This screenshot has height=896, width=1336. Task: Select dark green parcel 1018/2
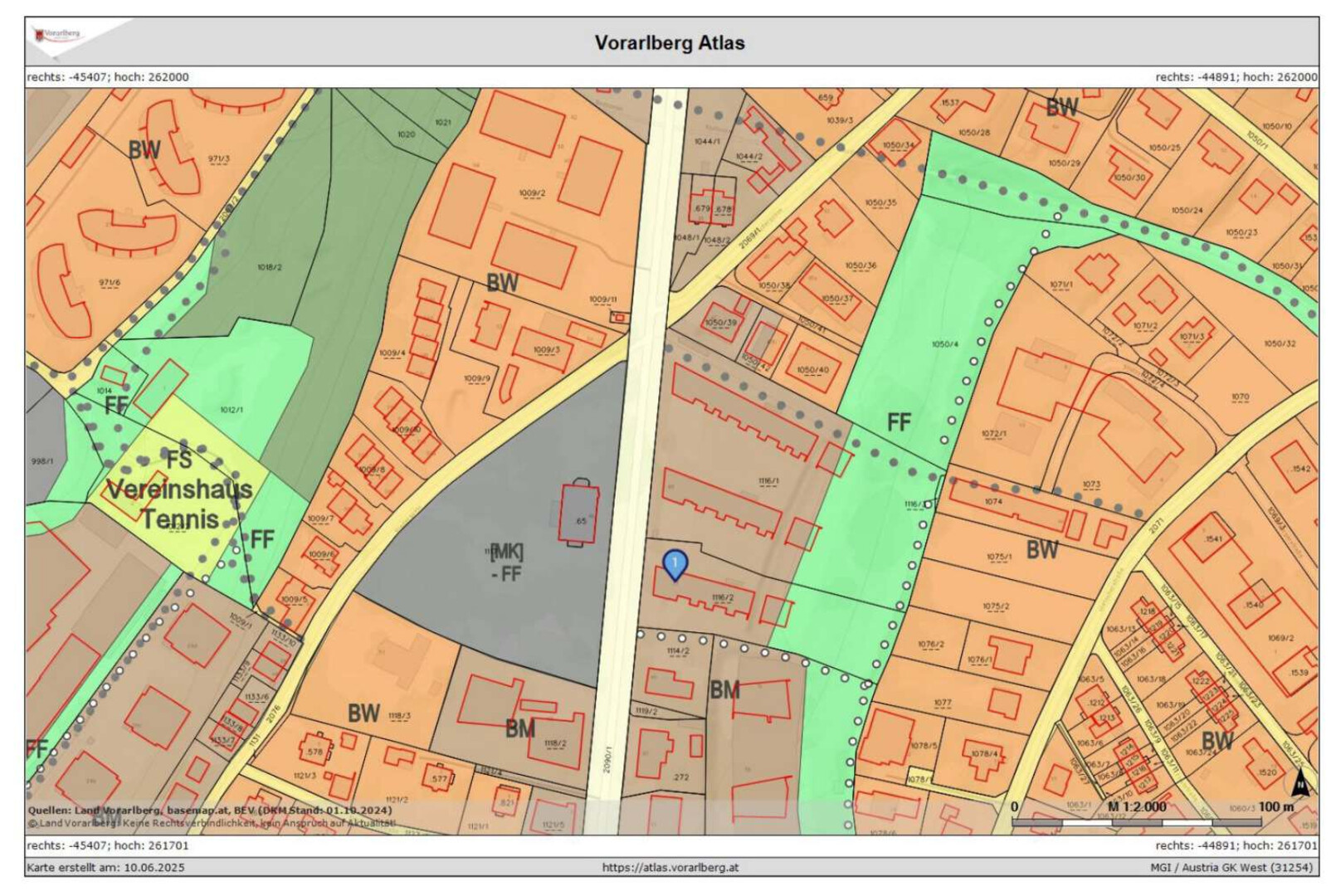[269, 267]
